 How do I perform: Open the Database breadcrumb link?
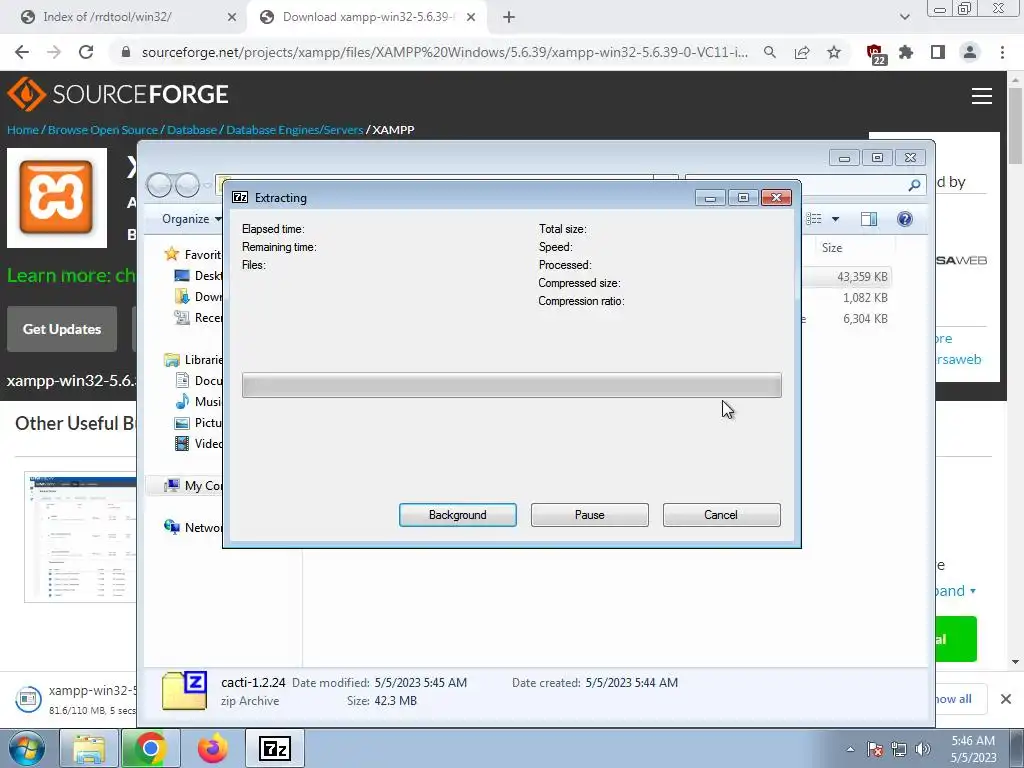[x=192, y=129]
